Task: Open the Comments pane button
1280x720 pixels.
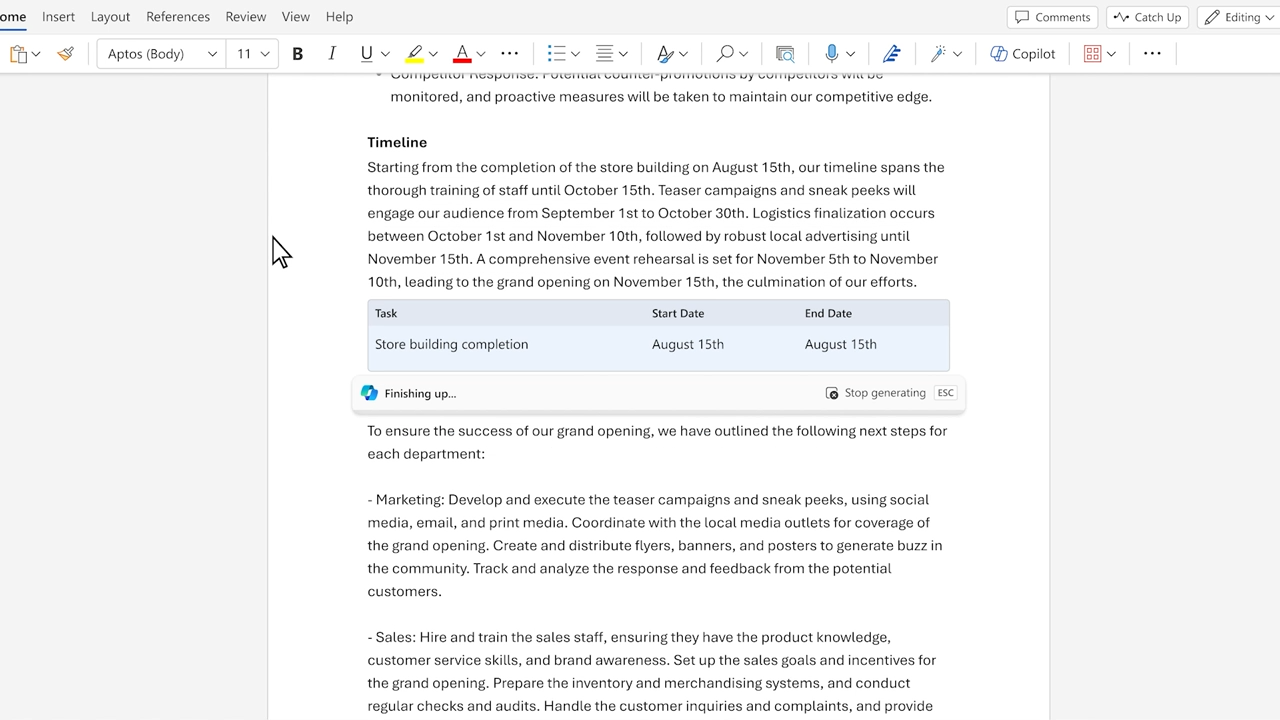Action: coord(1052,17)
